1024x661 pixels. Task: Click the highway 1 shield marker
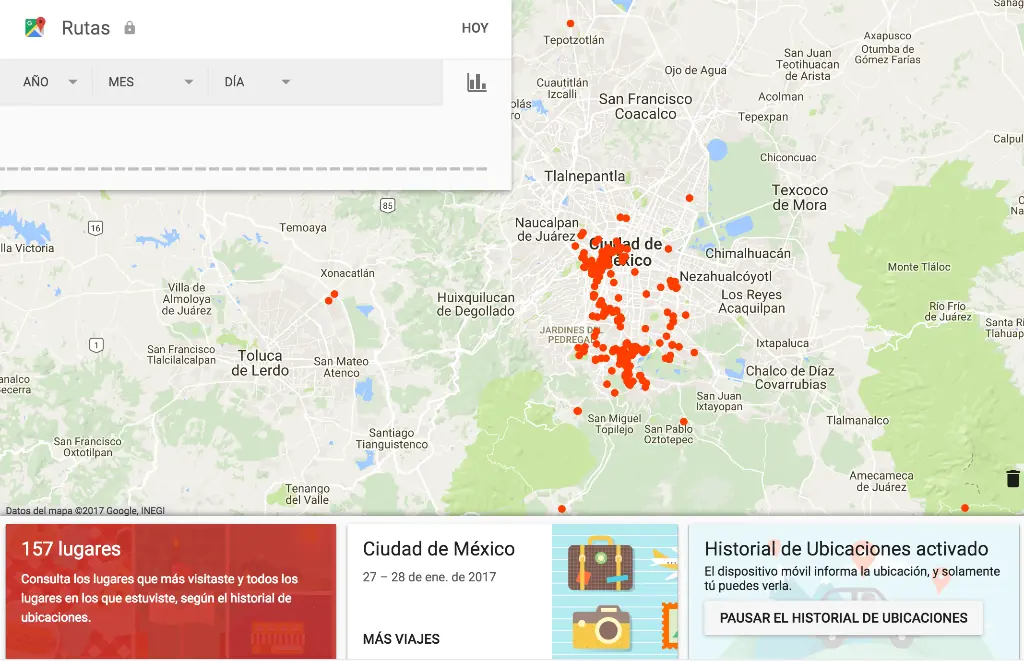coord(96,345)
